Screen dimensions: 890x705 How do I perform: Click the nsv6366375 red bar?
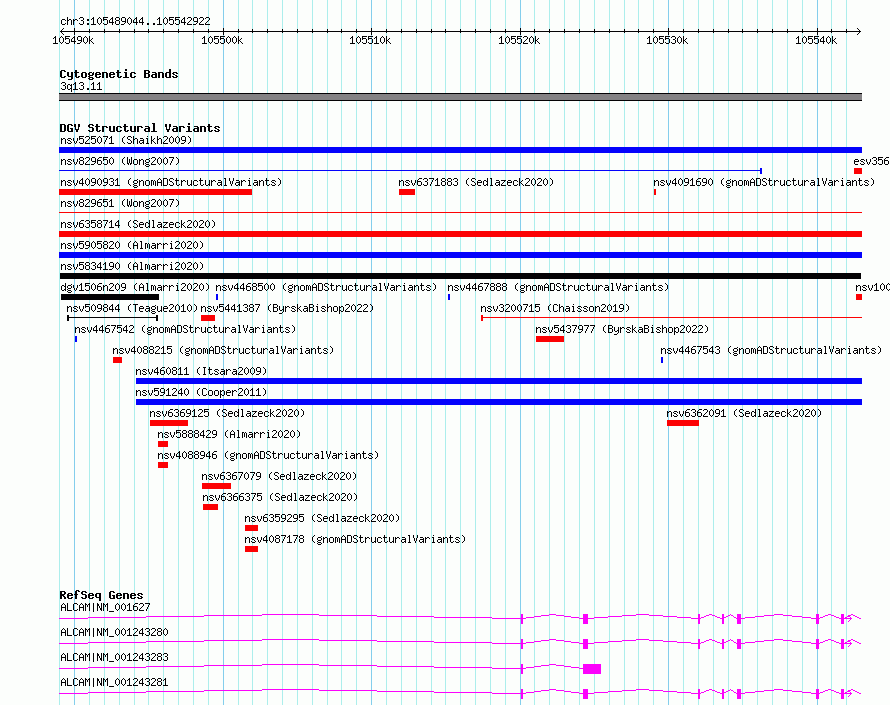pos(211,507)
